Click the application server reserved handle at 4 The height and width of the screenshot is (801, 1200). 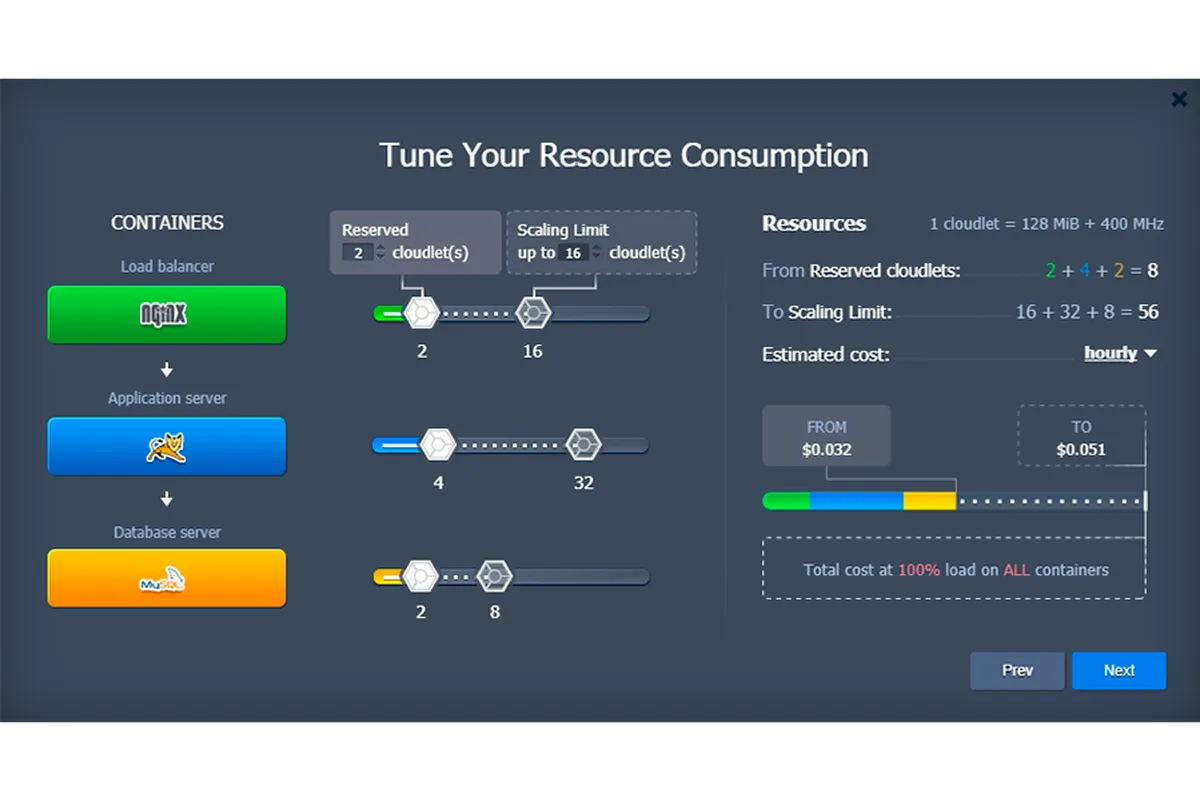[438, 445]
